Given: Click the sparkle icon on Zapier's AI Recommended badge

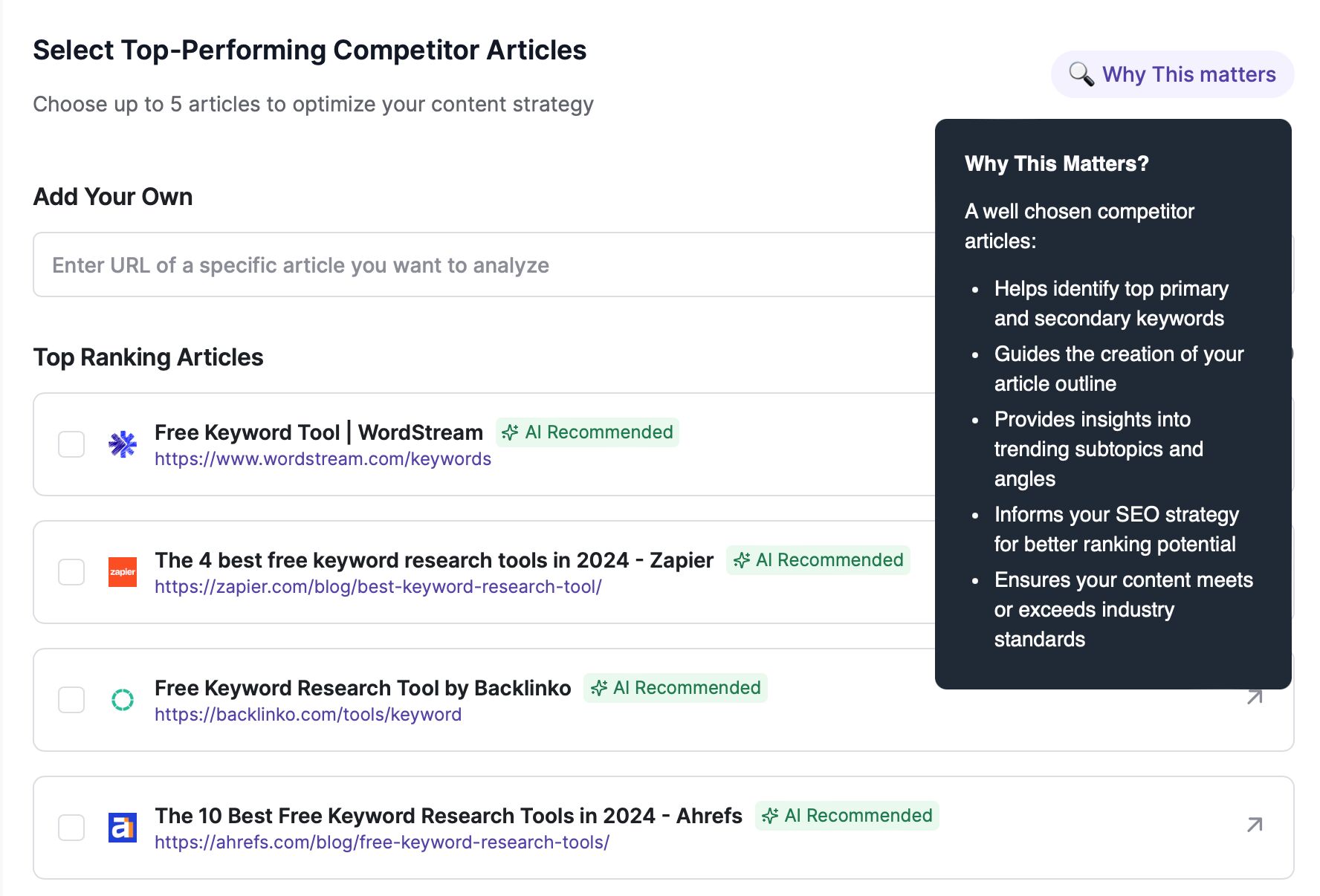Looking at the screenshot, I should click(x=742, y=559).
